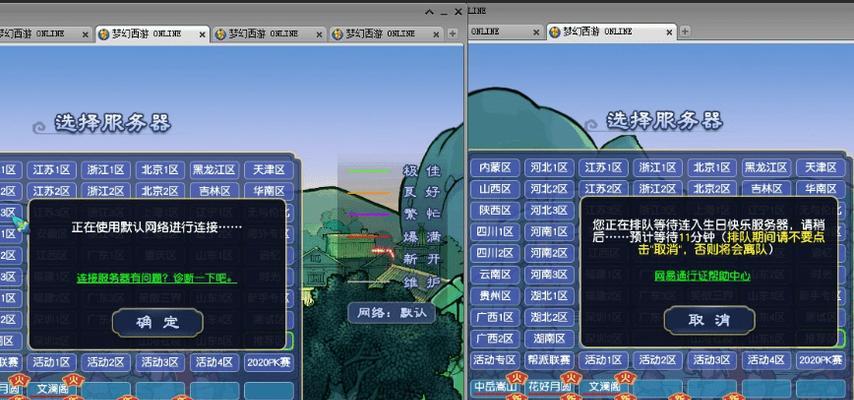The width and height of the screenshot is (854, 400).
Task: Click the favicon of left window's active tab
Action: pyautogui.click(x=103, y=34)
